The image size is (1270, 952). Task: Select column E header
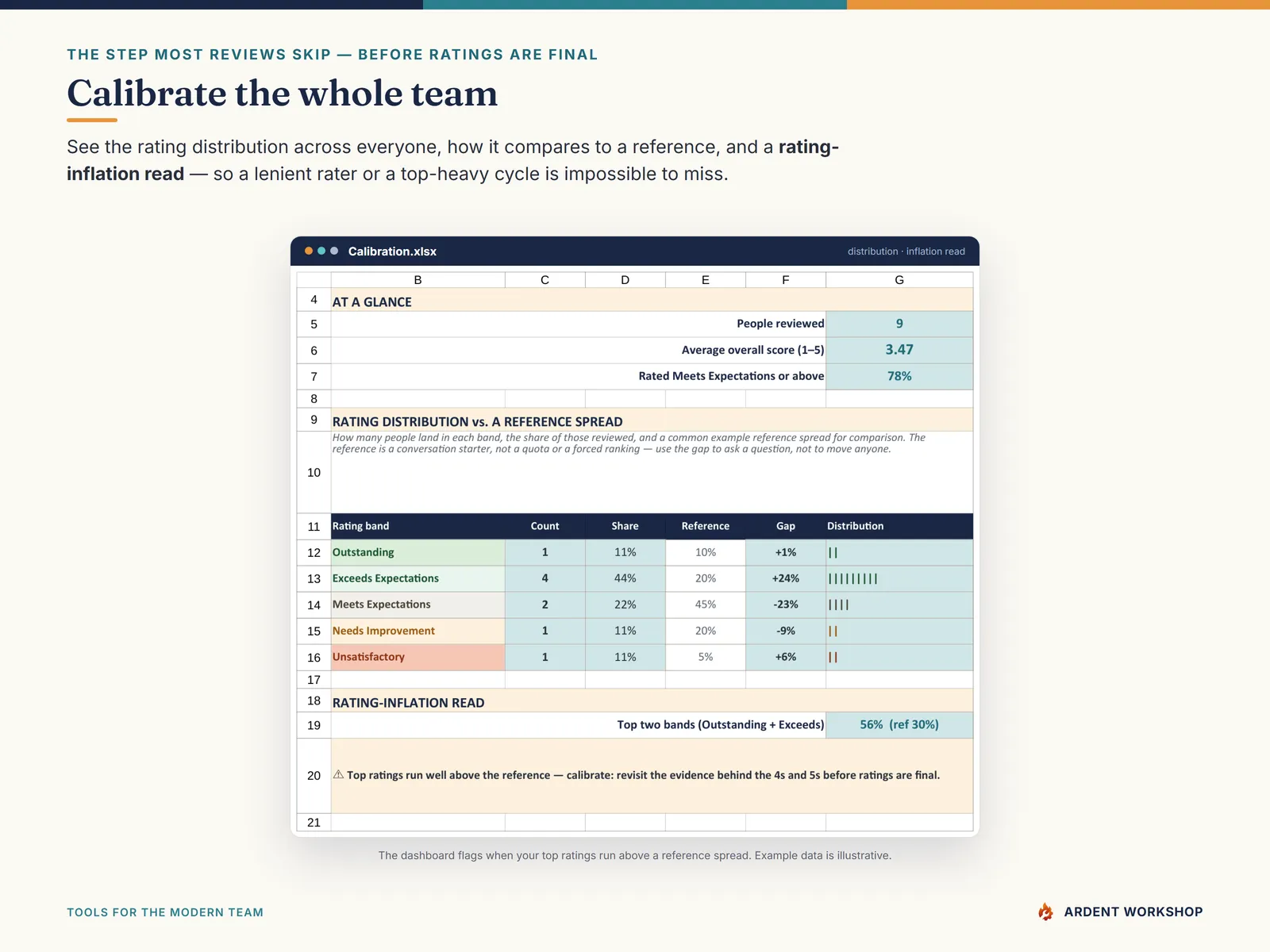(705, 280)
